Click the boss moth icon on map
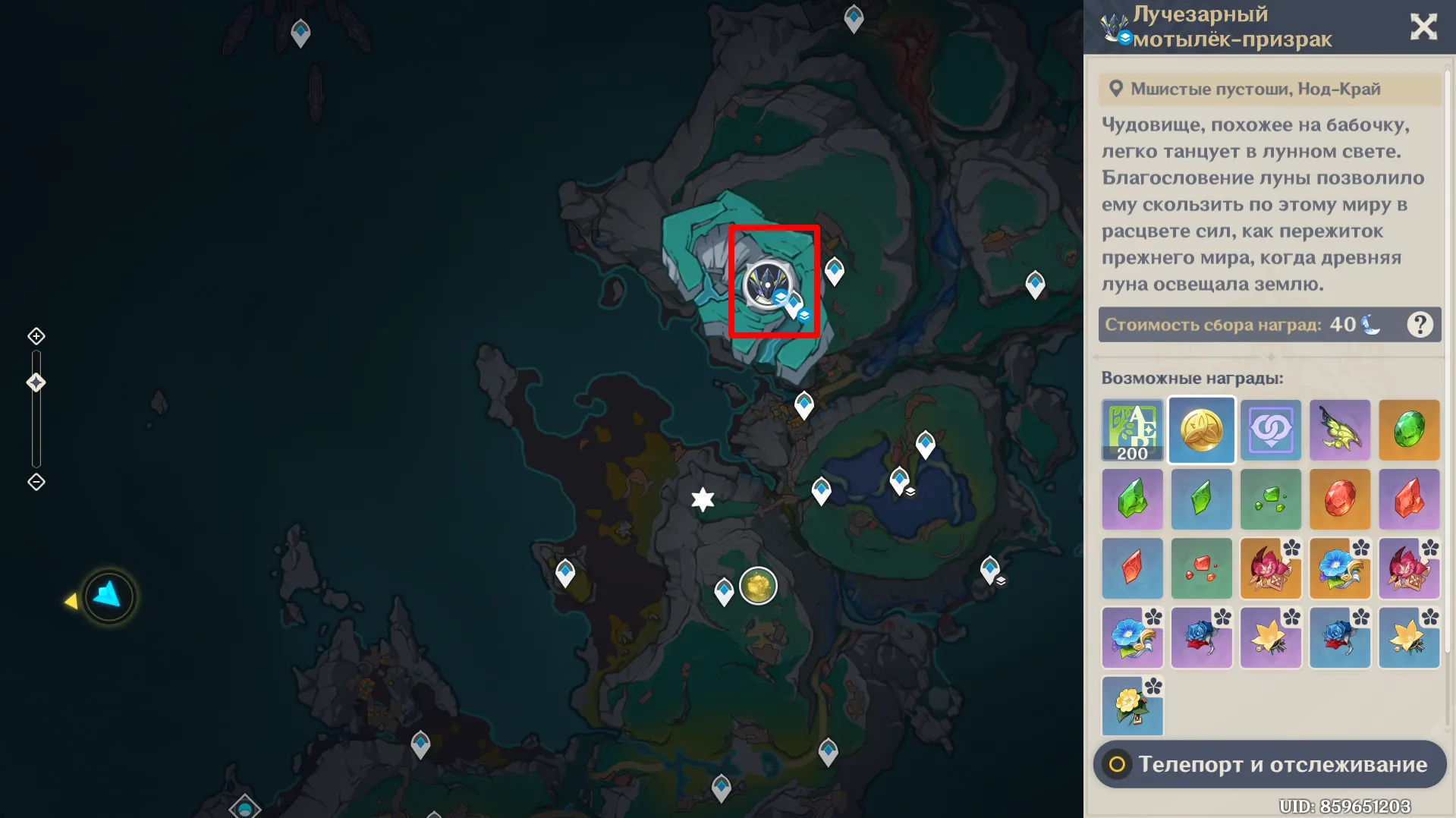 767,285
